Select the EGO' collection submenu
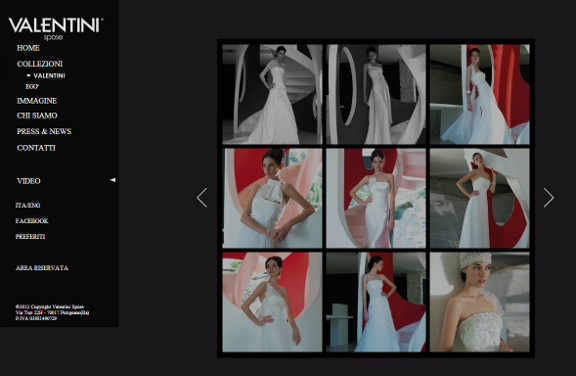This screenshot has width=576, height=376. tap(32, 87)
